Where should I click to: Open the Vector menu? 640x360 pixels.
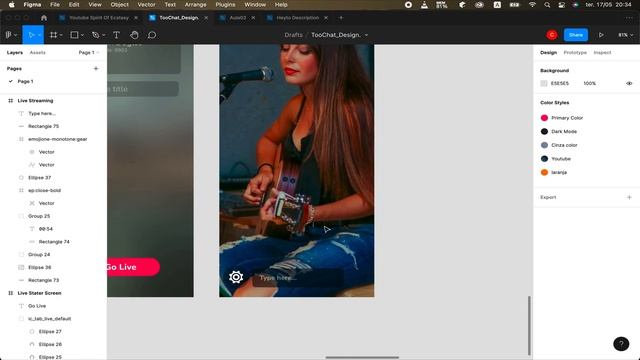(146, 4)
